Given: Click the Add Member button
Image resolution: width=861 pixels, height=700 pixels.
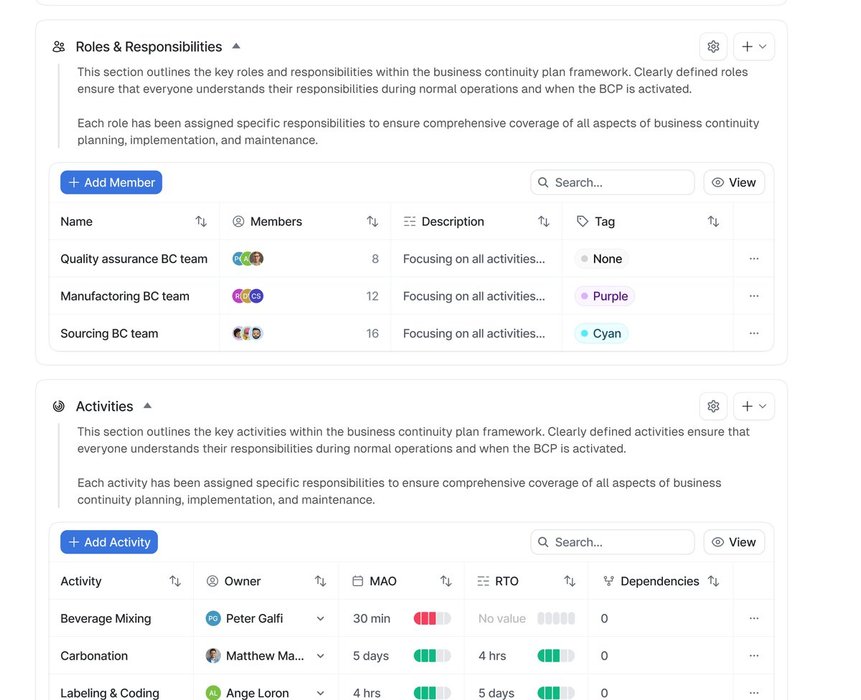Looking at the screenshot, I should [111, 182].
